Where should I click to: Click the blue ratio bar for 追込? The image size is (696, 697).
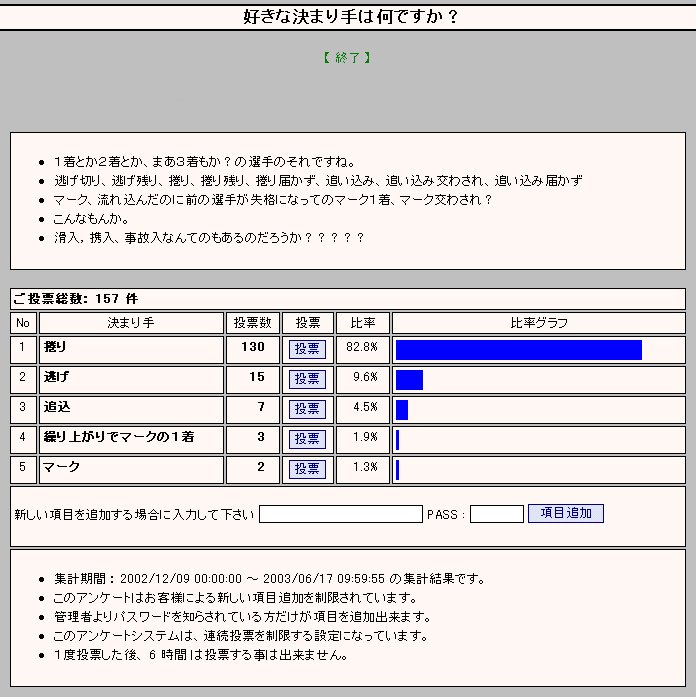[402, 409]
